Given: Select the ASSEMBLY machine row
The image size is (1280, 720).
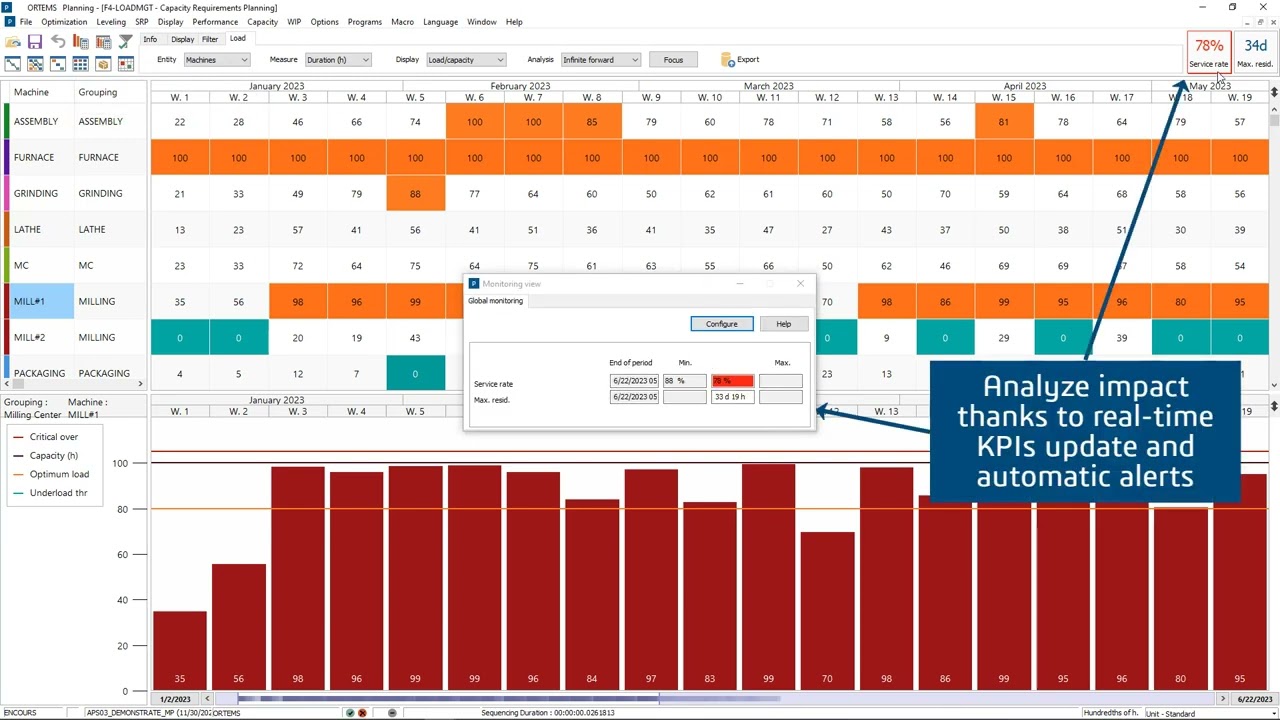Looking at the screenshot, I should click(x=76, y=121).
